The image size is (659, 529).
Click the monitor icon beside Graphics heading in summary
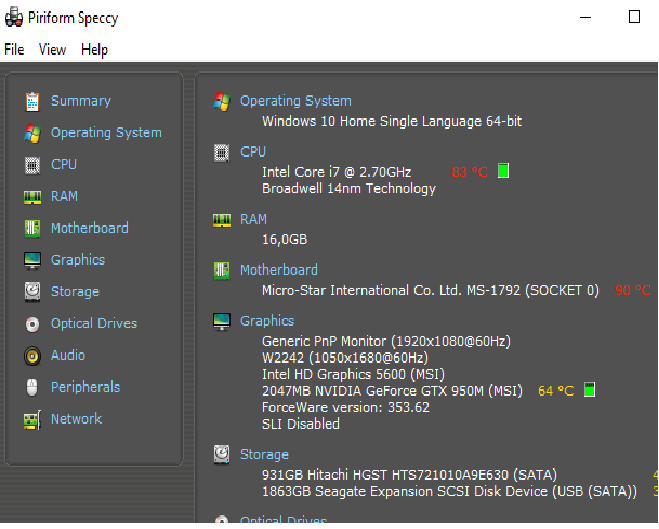click(221, 322)
